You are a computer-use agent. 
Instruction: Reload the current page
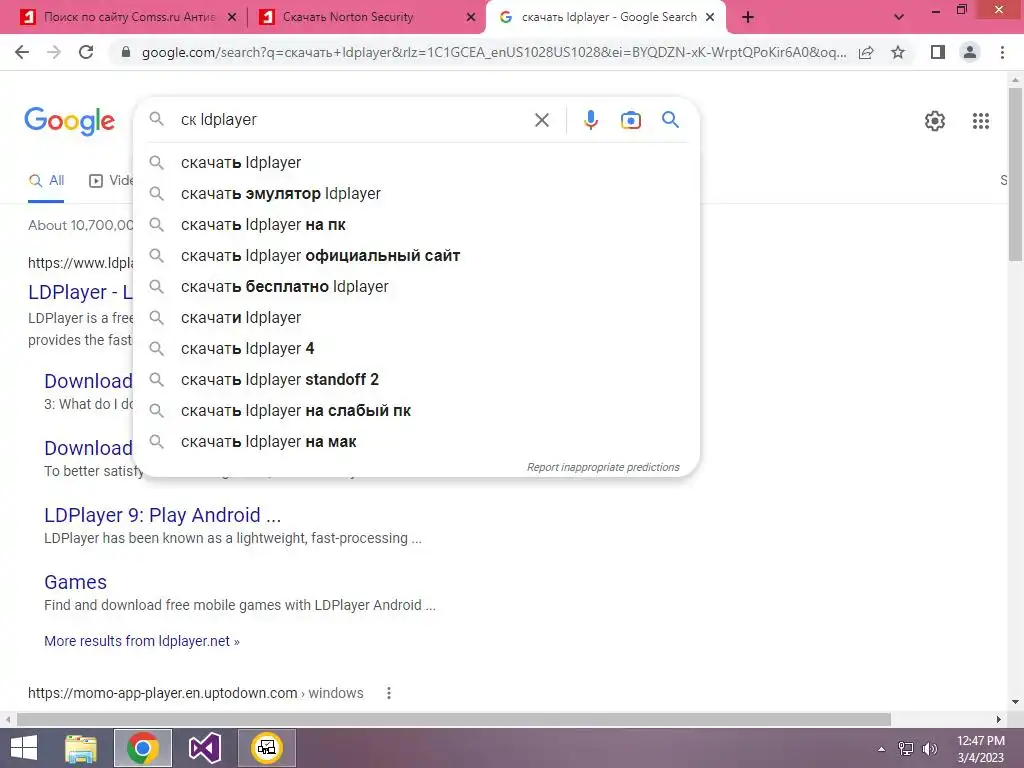[86, 52]
